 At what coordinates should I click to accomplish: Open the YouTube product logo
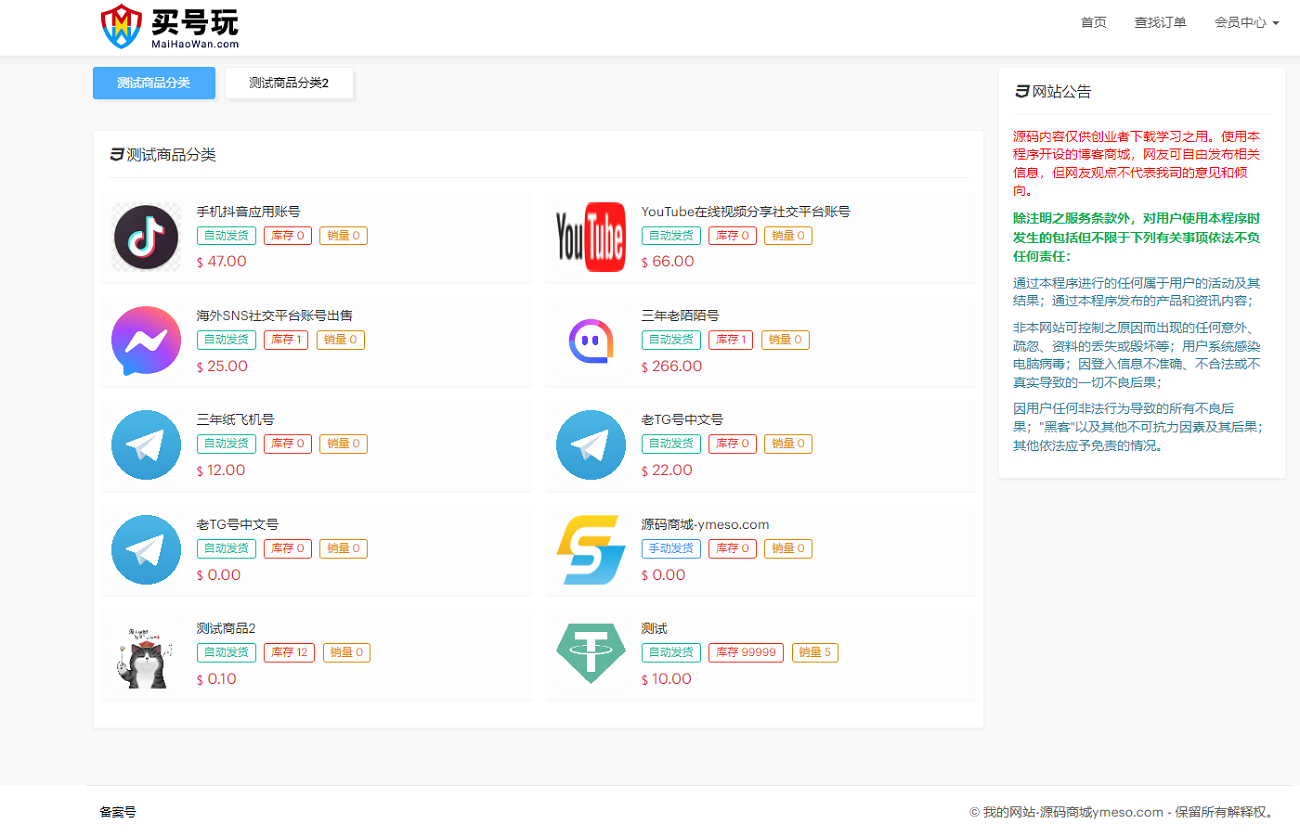coord(590,237)
